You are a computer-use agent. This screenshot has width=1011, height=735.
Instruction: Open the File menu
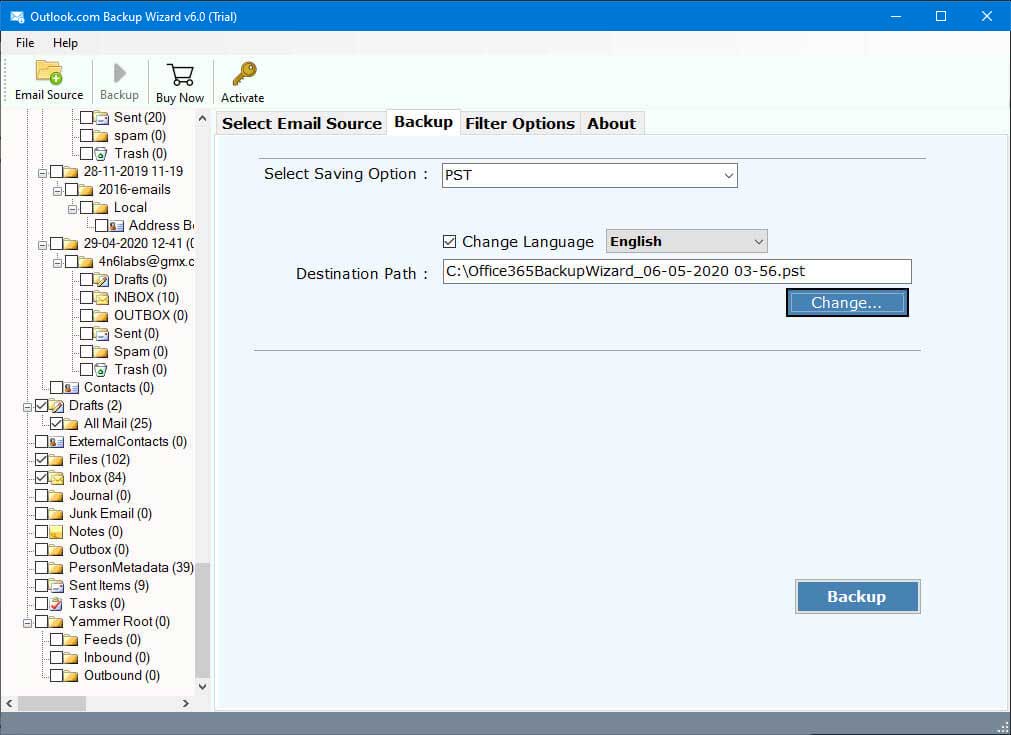(25, 43)
